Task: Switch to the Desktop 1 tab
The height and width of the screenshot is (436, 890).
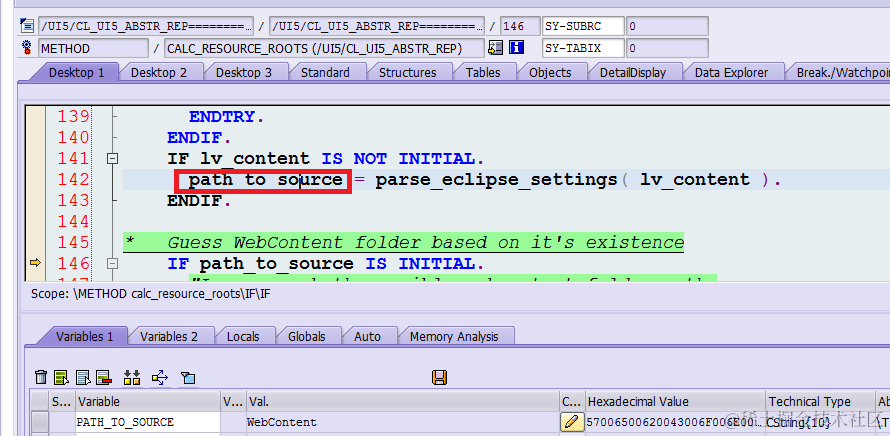Action: 77,73
